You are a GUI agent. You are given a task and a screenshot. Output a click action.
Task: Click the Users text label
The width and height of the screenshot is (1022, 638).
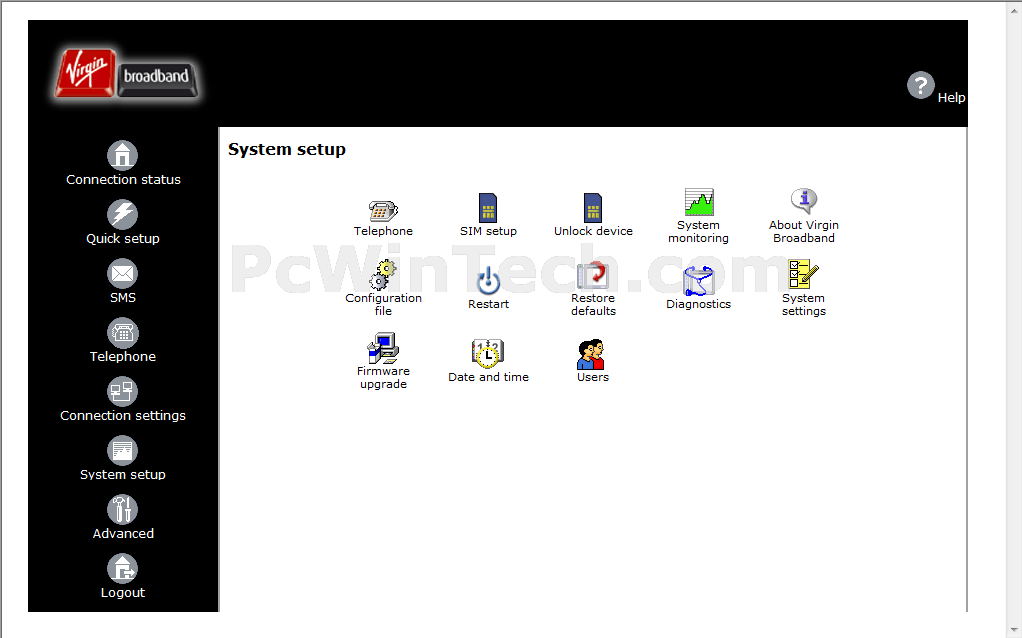[592, 377]
